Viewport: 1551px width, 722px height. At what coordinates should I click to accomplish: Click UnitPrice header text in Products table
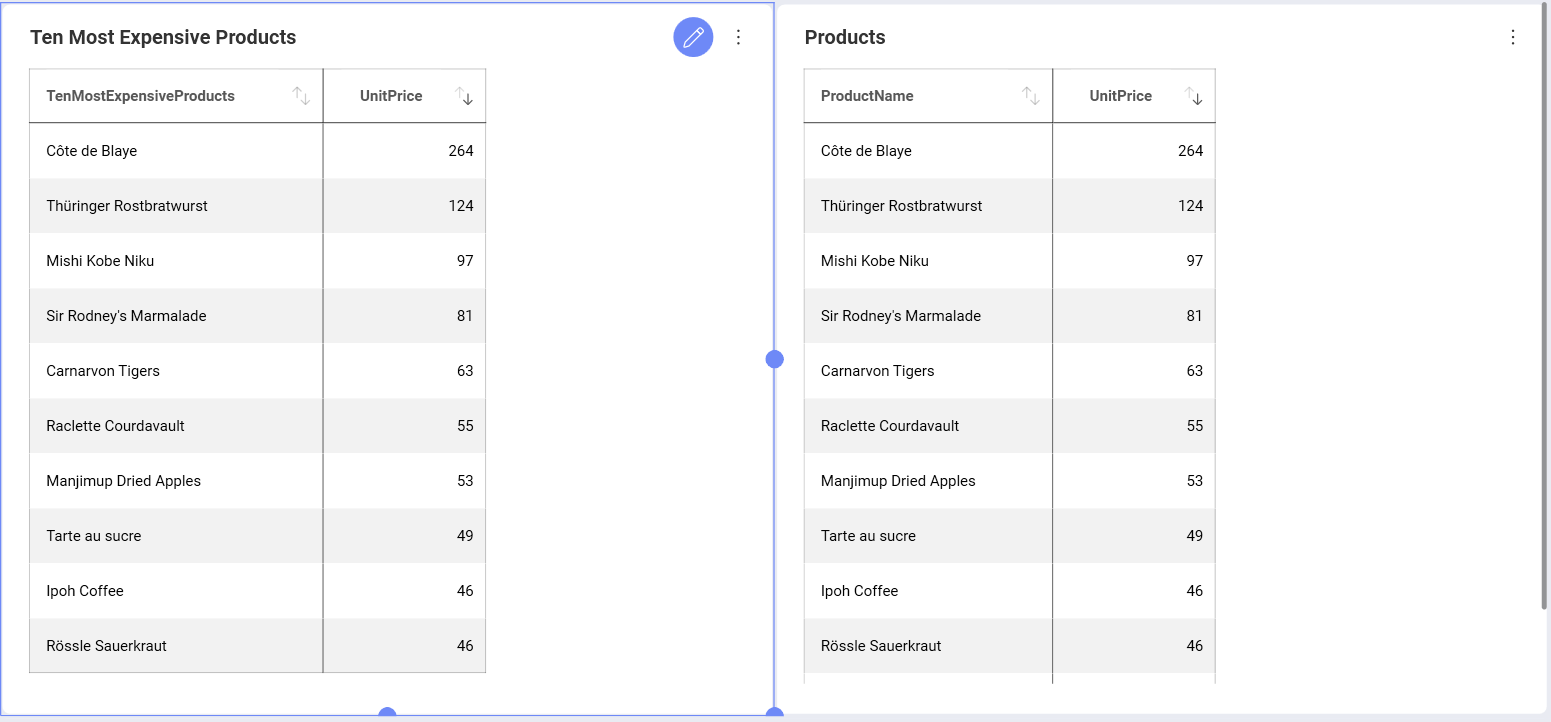click(1120, 96)
